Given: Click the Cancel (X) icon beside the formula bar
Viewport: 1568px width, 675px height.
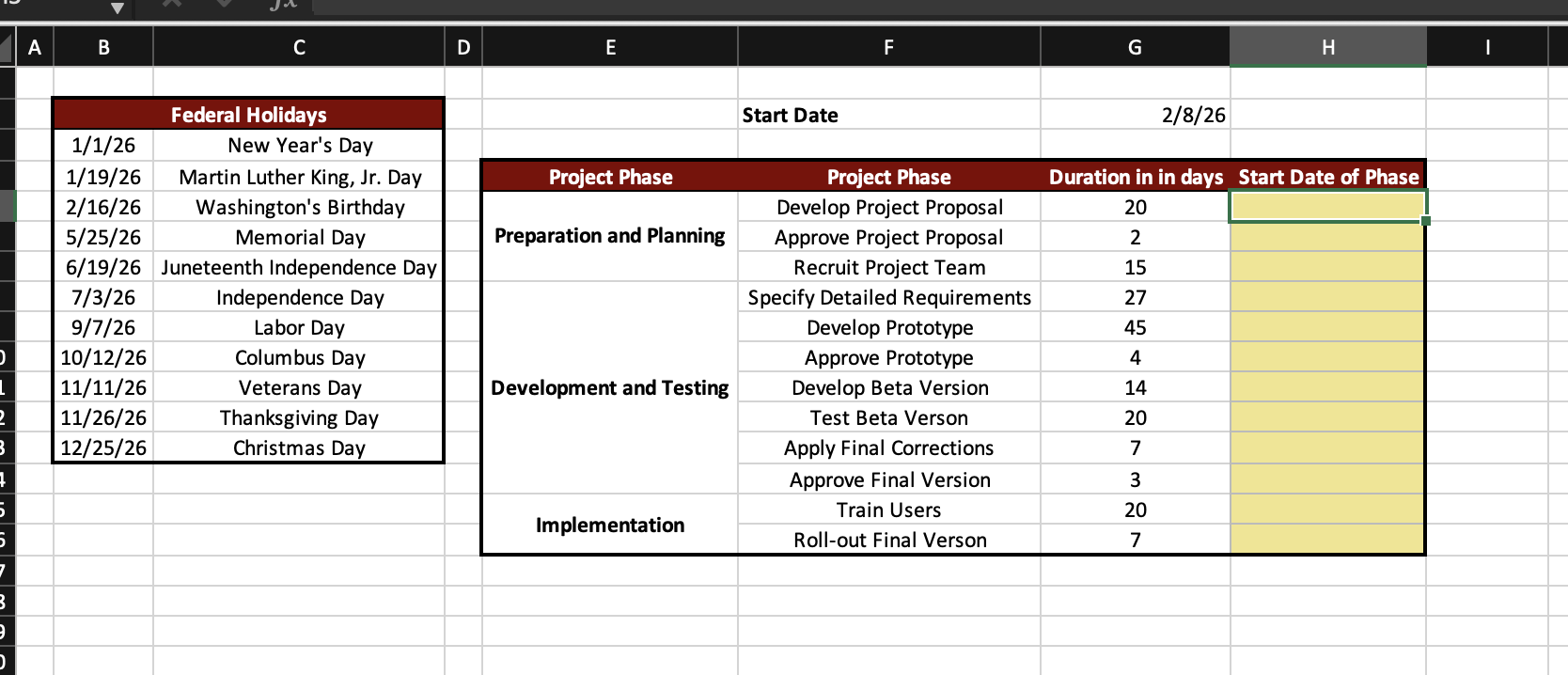Looking at the screenshot, I should (169, 5).
